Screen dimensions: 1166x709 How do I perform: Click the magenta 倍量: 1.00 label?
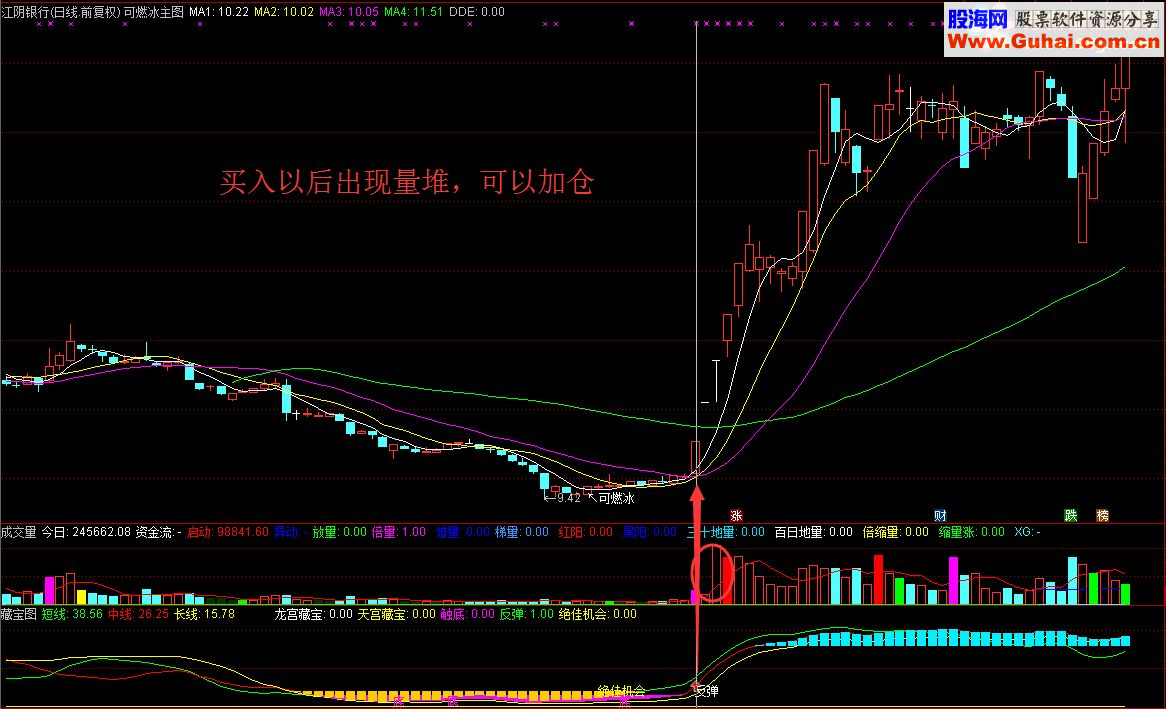pos(399,532)
